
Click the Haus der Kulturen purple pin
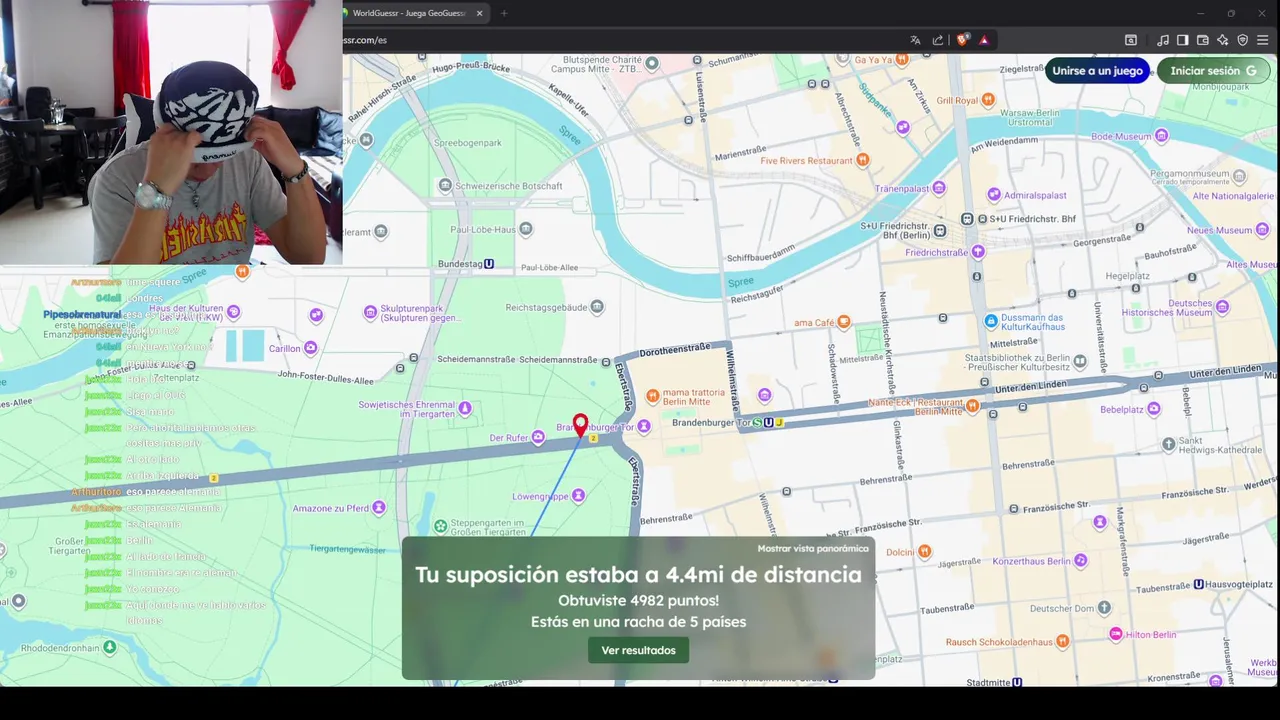point(234,312)
